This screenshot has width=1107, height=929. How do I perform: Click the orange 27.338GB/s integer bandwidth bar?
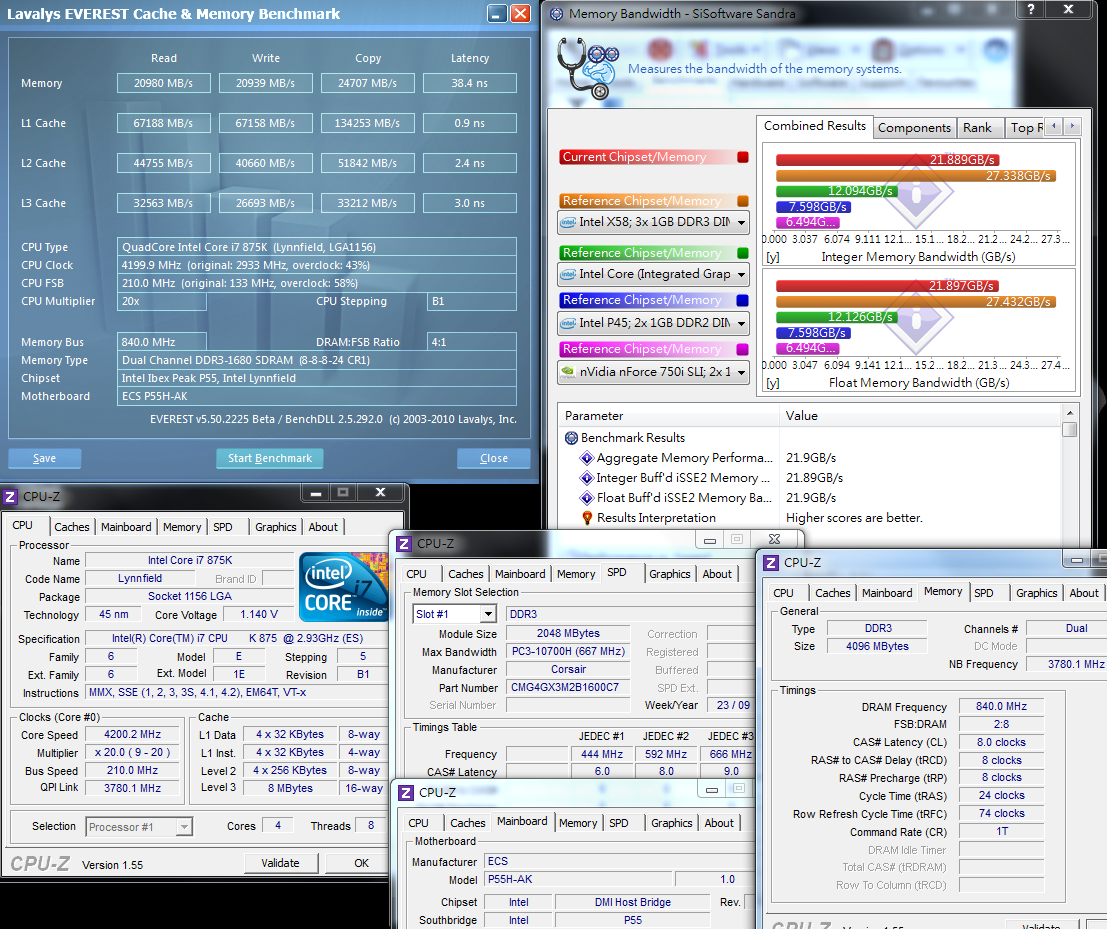pyautogui.click(x=916, y=176)
